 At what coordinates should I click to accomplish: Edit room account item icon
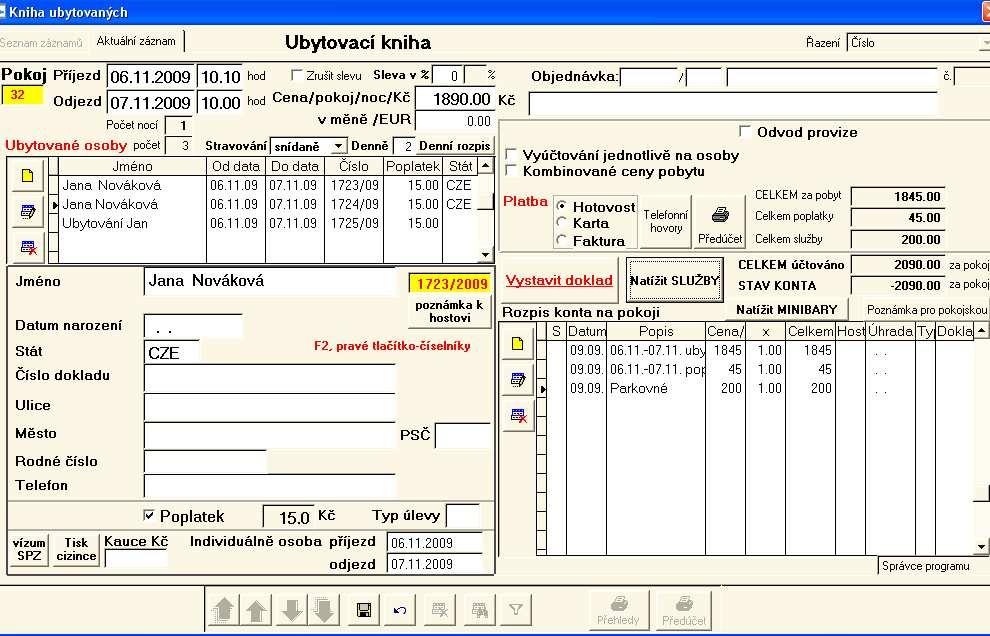click(x=518, y=380)
